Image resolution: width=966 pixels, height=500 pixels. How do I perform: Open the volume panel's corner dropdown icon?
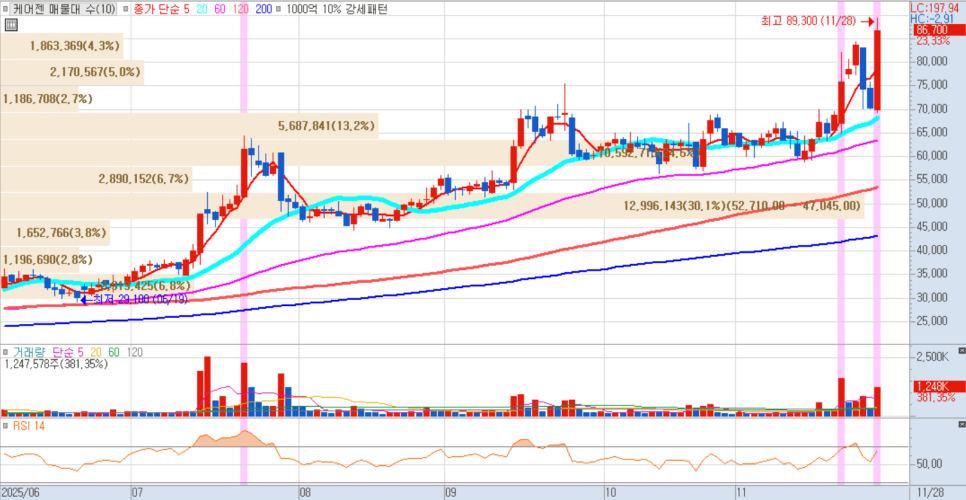pos(962,352)
